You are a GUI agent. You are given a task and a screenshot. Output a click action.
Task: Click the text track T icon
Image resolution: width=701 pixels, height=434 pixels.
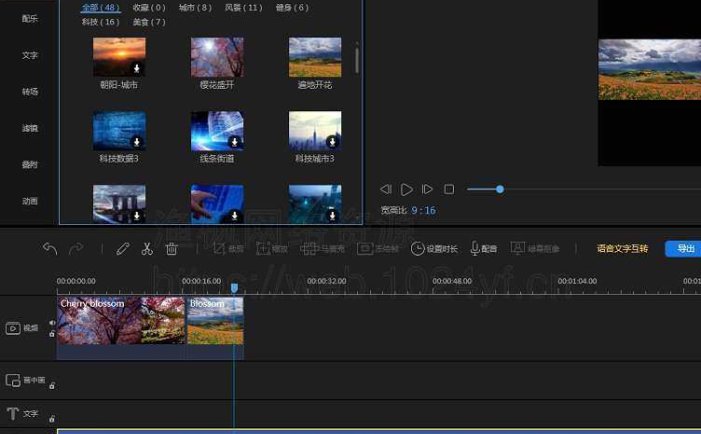[13, 413]
